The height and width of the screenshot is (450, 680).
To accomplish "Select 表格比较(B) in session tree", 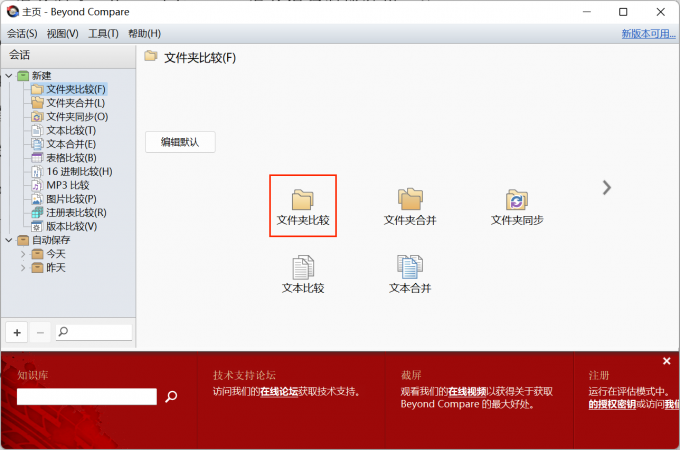I will coord(72,158).
